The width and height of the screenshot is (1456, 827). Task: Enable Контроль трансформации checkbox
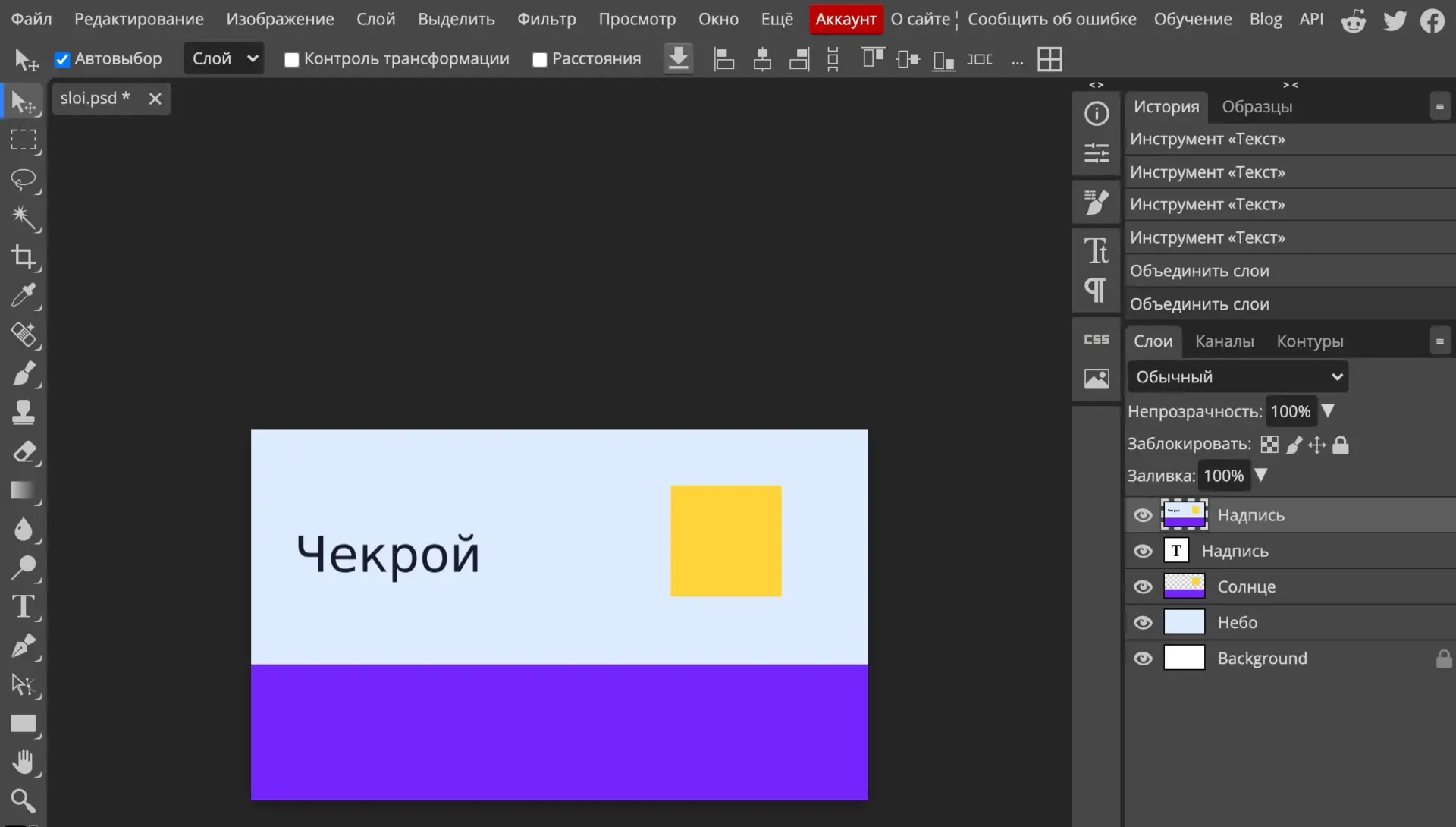pos(291,60)
